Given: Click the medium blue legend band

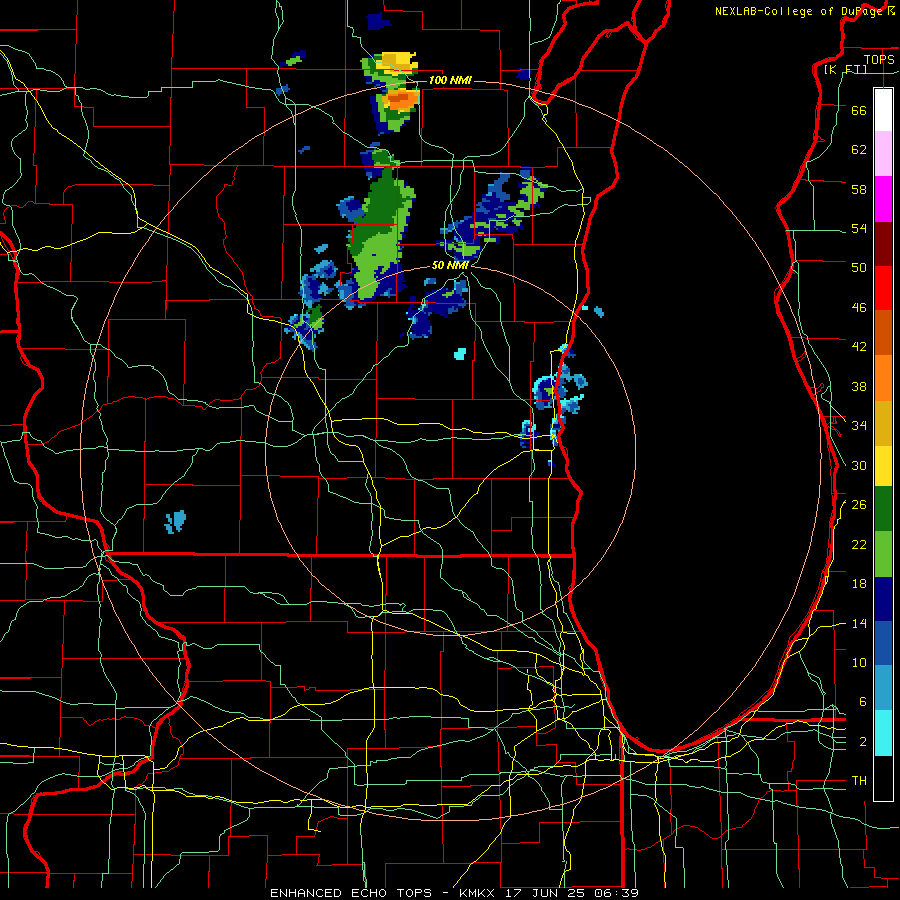Looking at the screenshot, I should [883, 643].
